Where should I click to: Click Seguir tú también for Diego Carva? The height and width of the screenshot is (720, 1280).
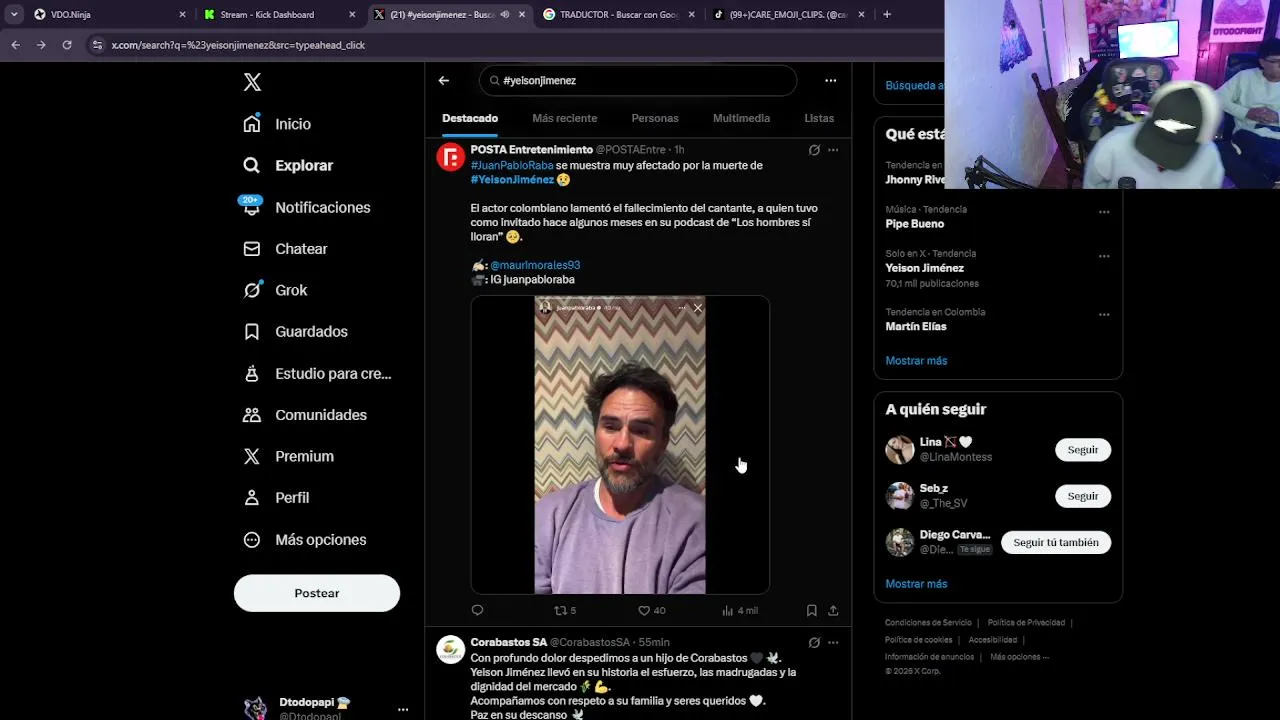[x=1056, y=542]
